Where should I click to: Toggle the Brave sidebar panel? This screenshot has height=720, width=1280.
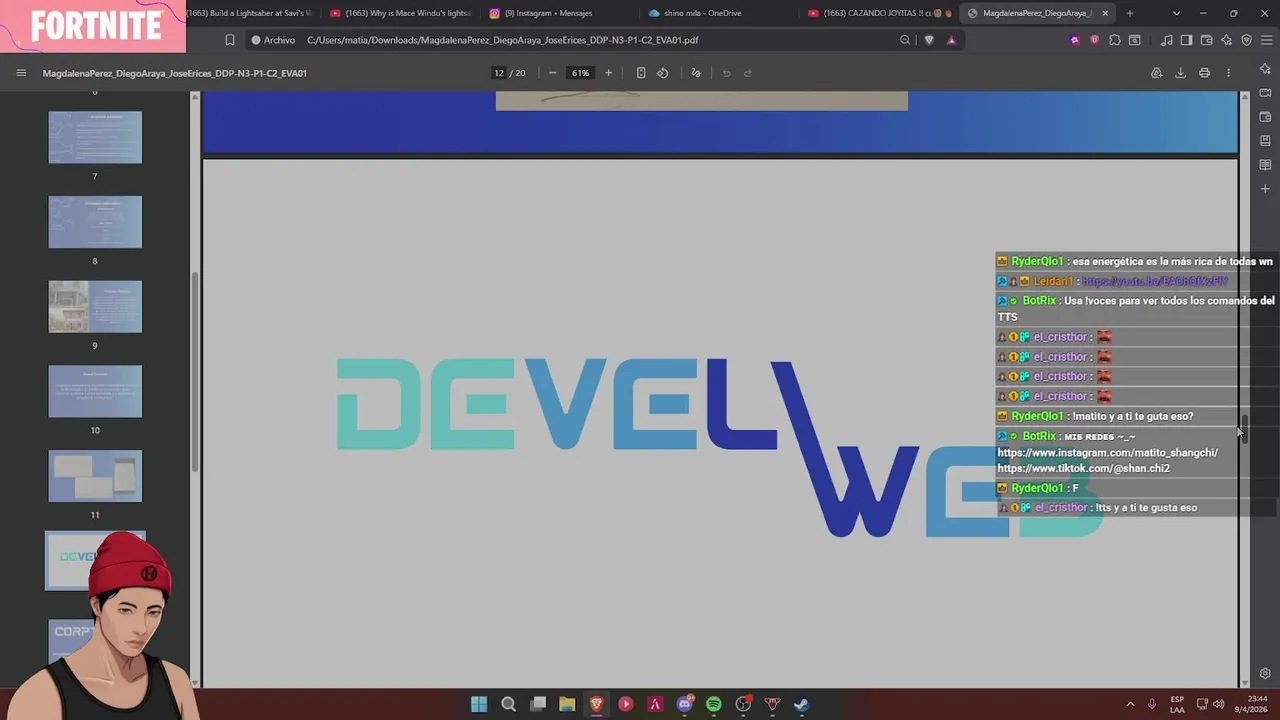pyautogui.click(x=1186, y=40)
